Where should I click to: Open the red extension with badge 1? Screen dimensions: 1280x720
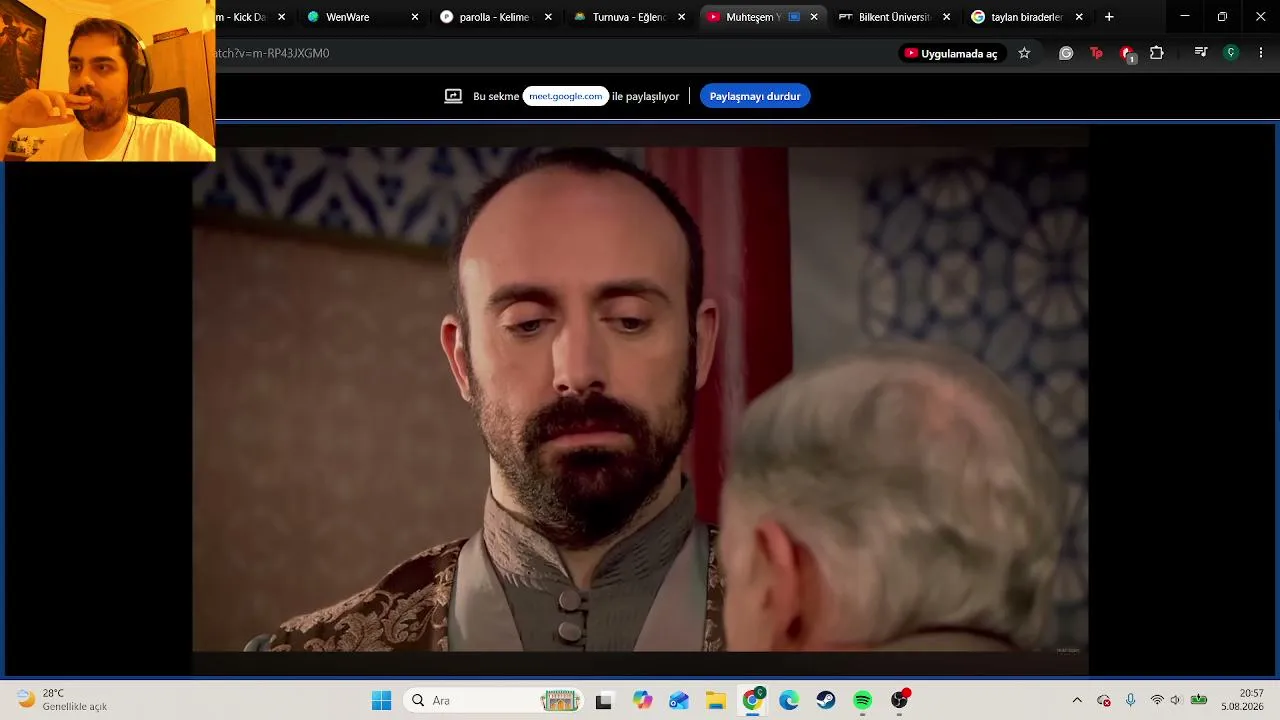1127,53
